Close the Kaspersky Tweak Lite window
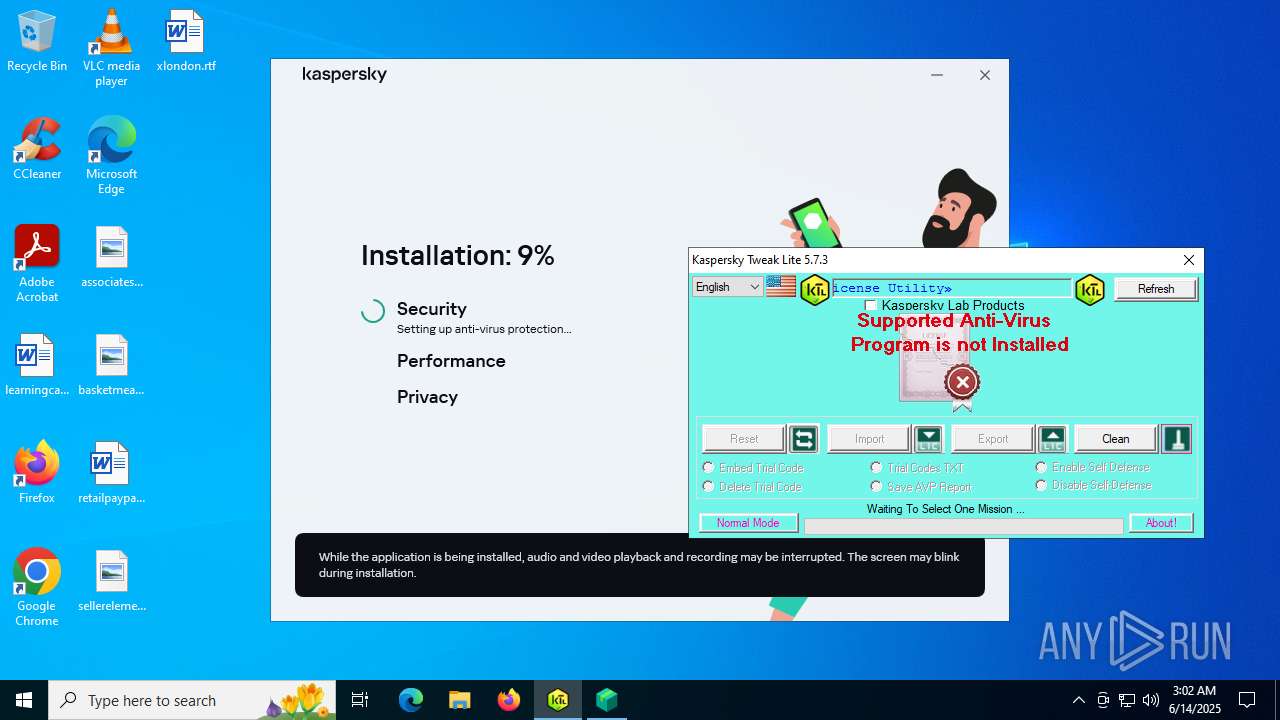 pos(1189,260)
